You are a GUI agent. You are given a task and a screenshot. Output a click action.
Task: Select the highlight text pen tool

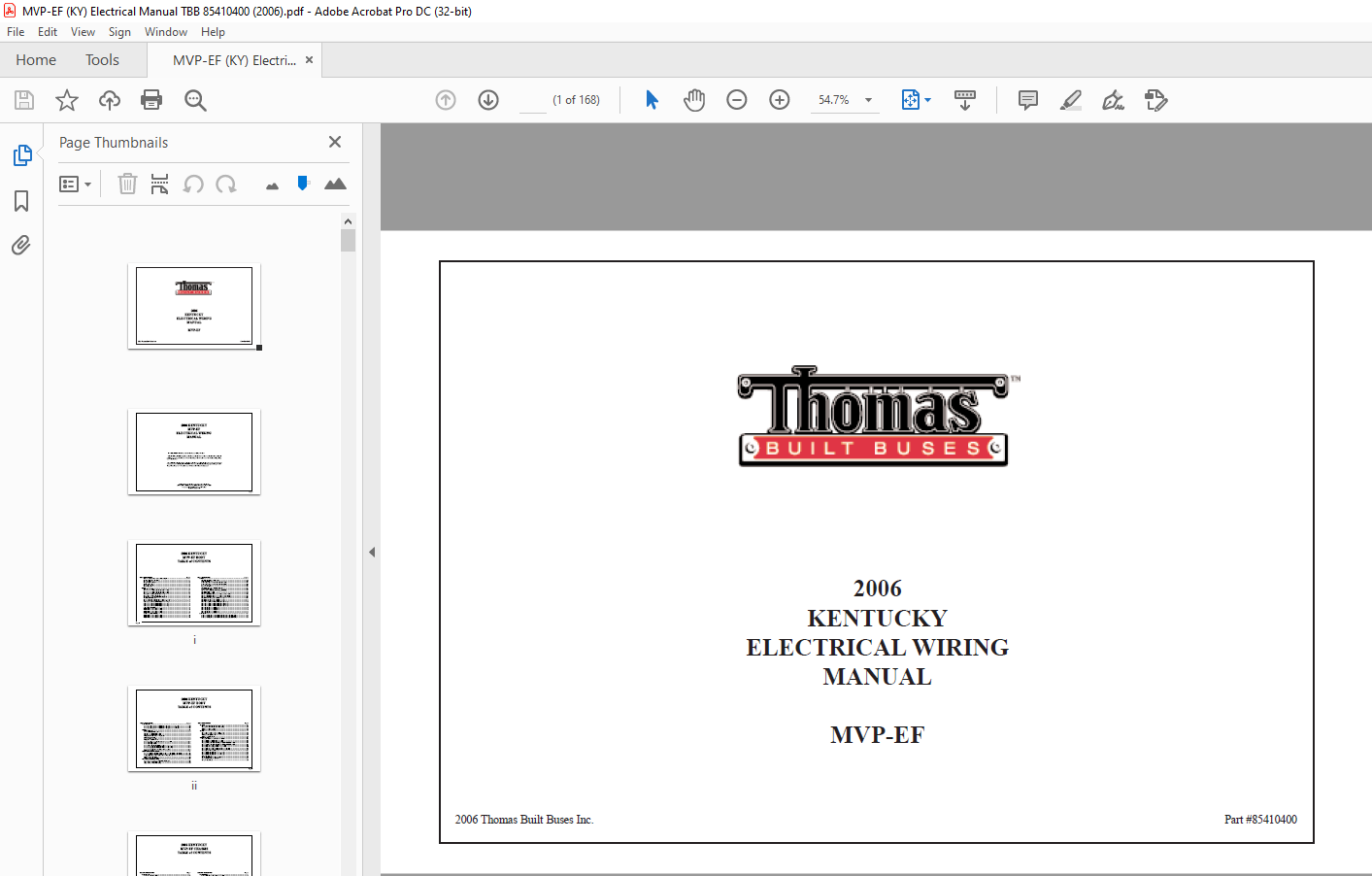pyautogui.click(x=1071, y=100)
